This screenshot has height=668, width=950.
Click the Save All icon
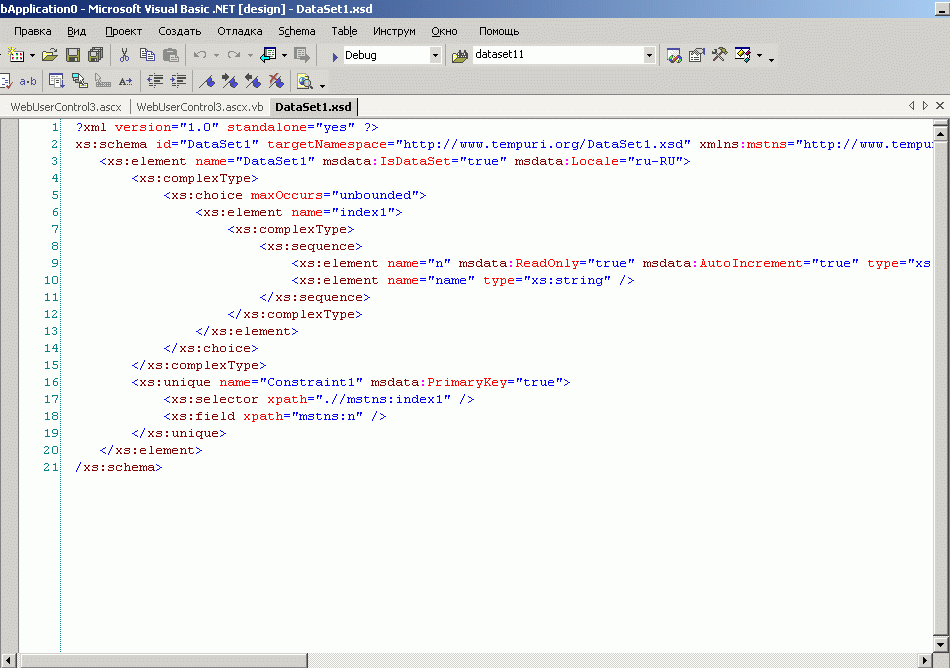coord(95,55)
